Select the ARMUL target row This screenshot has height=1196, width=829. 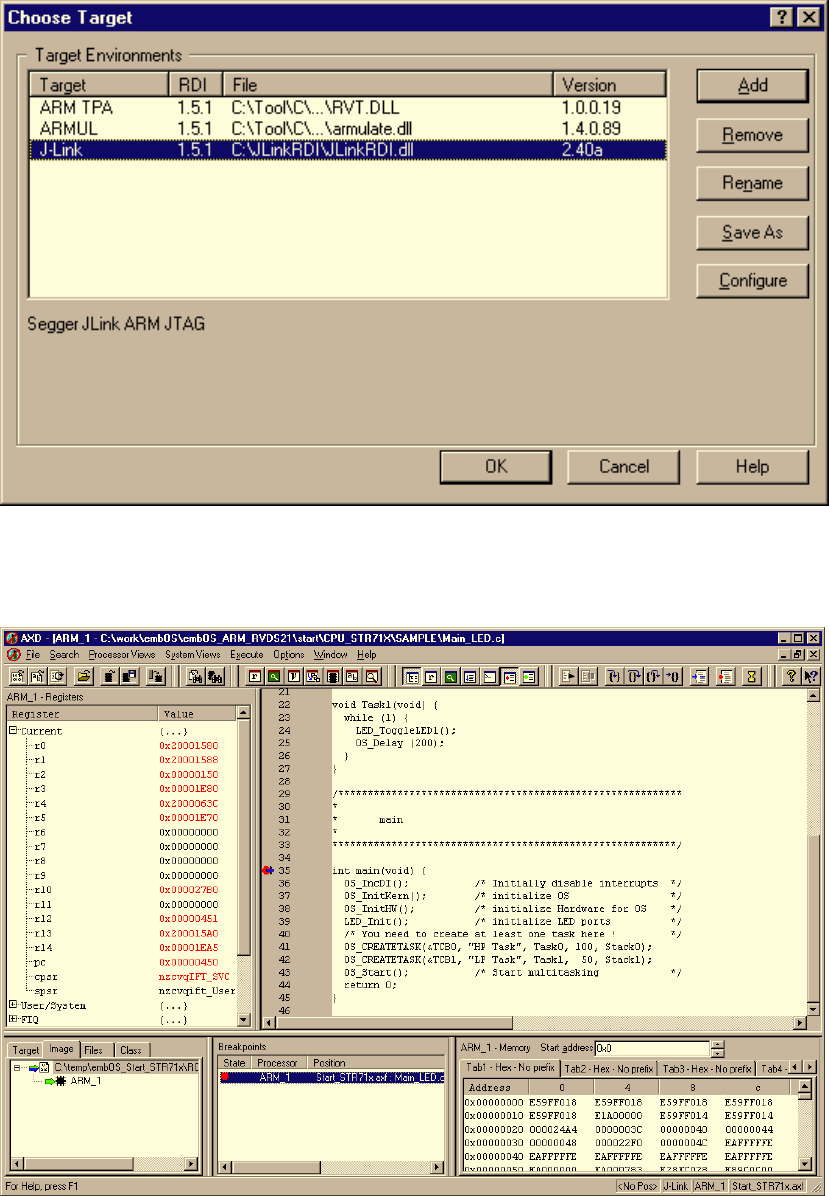click(347, 128)
